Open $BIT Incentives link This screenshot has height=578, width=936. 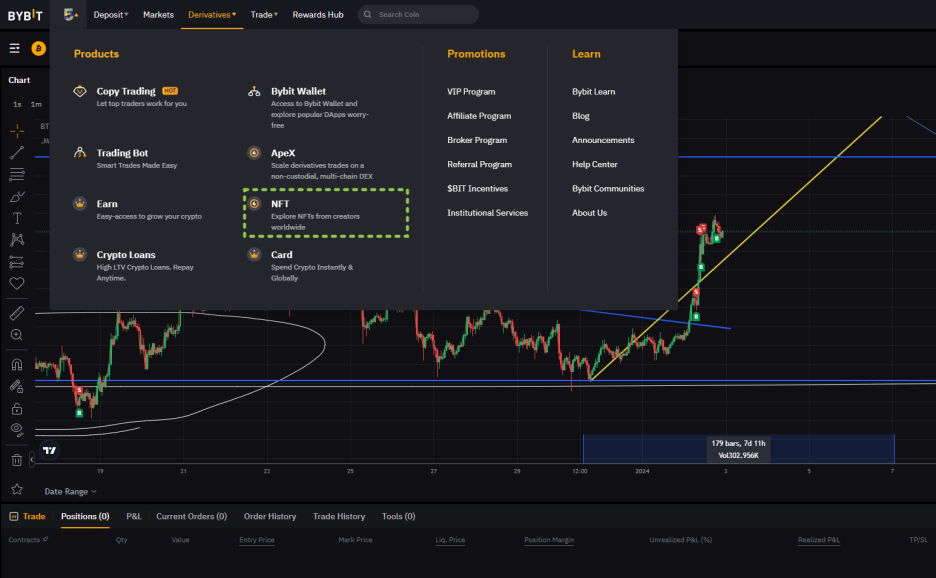pos(478,188)
